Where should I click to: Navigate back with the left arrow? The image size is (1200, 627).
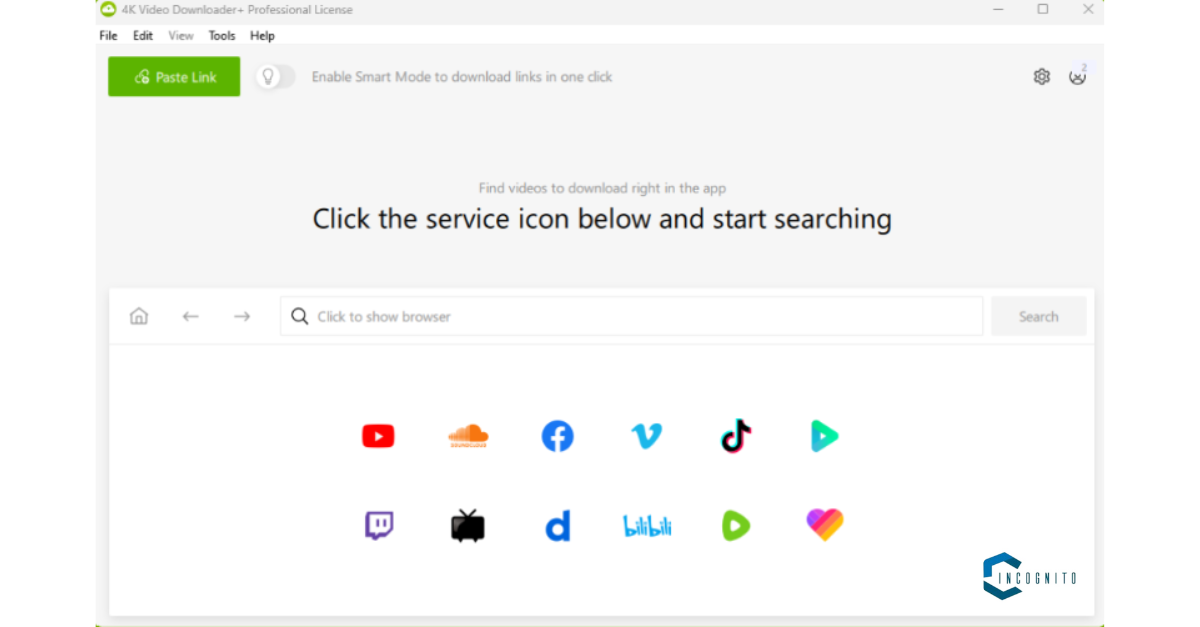click(x=191, y=316)
